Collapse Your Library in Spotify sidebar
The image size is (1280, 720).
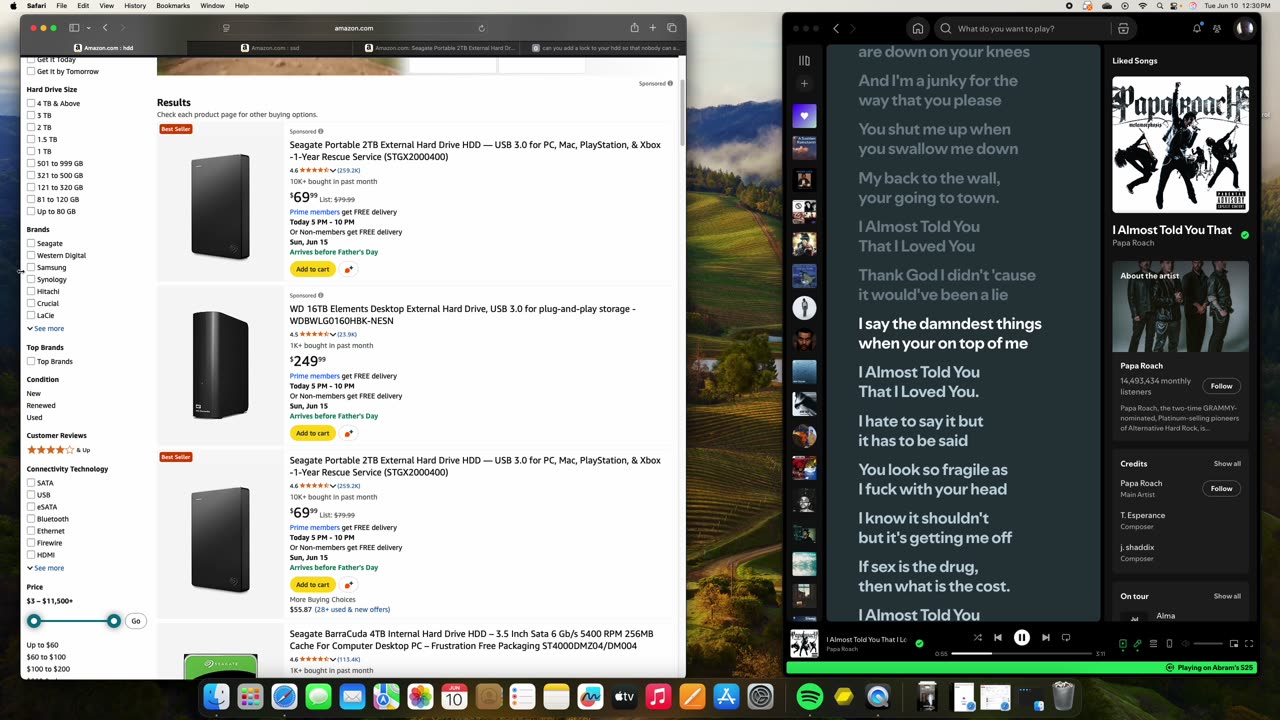pyautogui.click(x=804, y=60)
